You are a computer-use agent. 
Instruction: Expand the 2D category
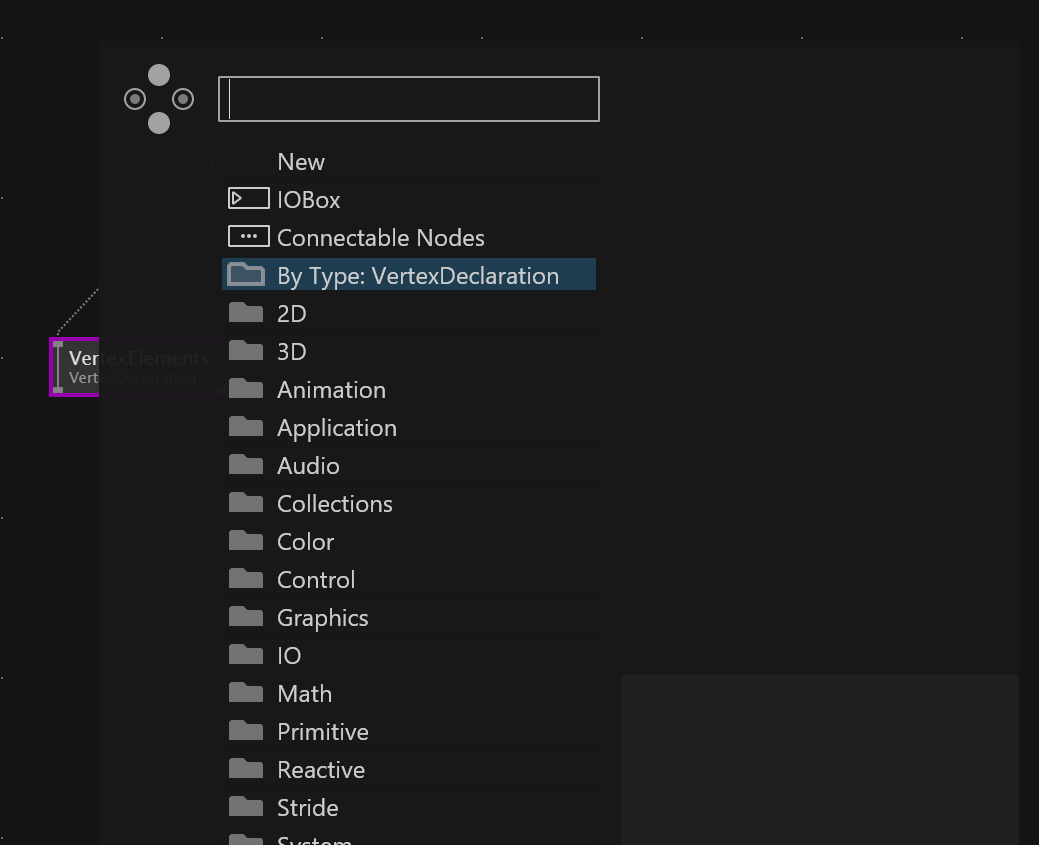[x=291, y=314]
